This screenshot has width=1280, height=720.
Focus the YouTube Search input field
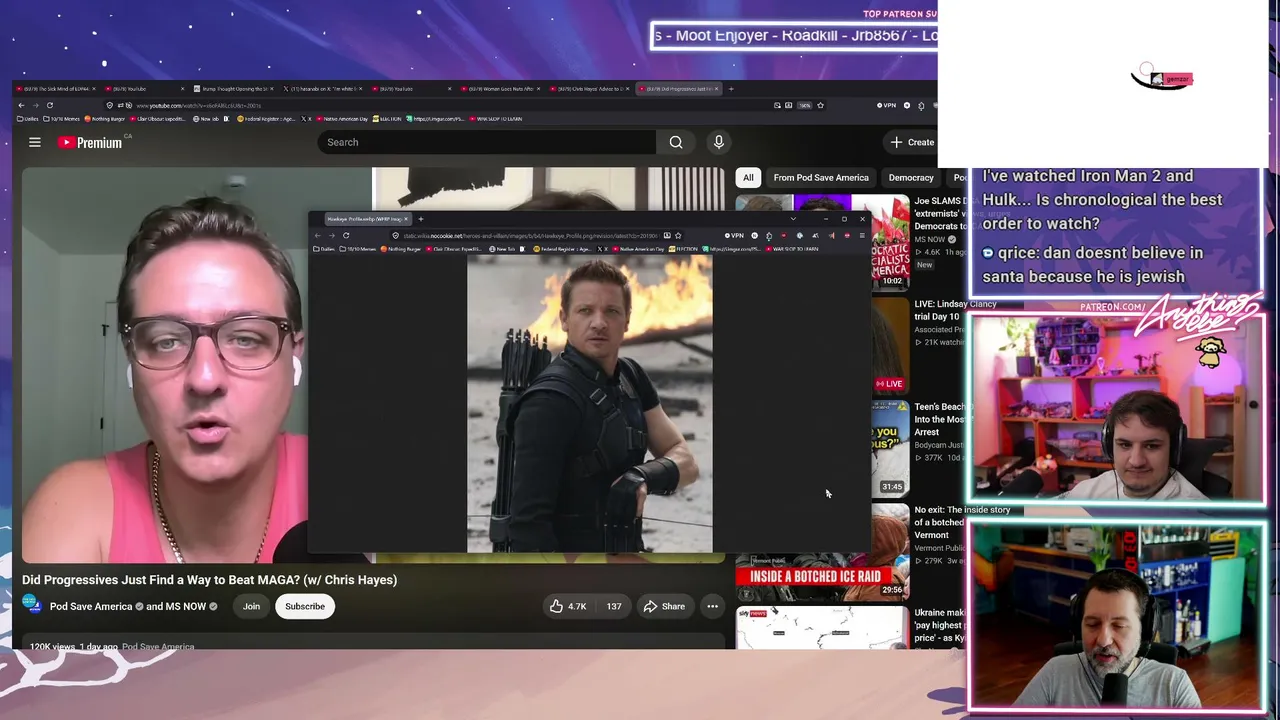[487, 142]
